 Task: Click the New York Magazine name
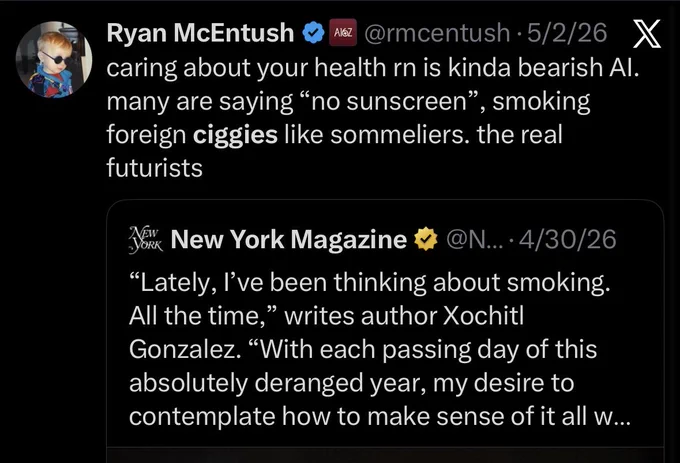289,239
